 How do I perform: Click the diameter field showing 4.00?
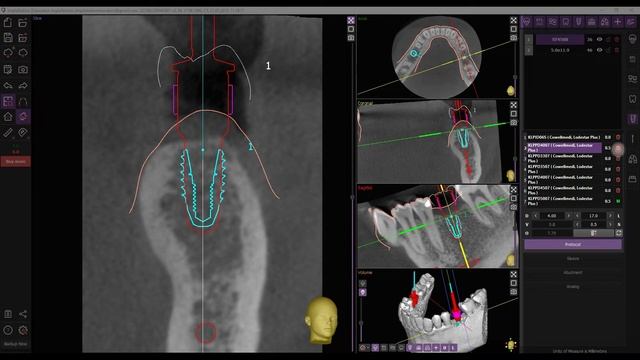click(552, 216)
